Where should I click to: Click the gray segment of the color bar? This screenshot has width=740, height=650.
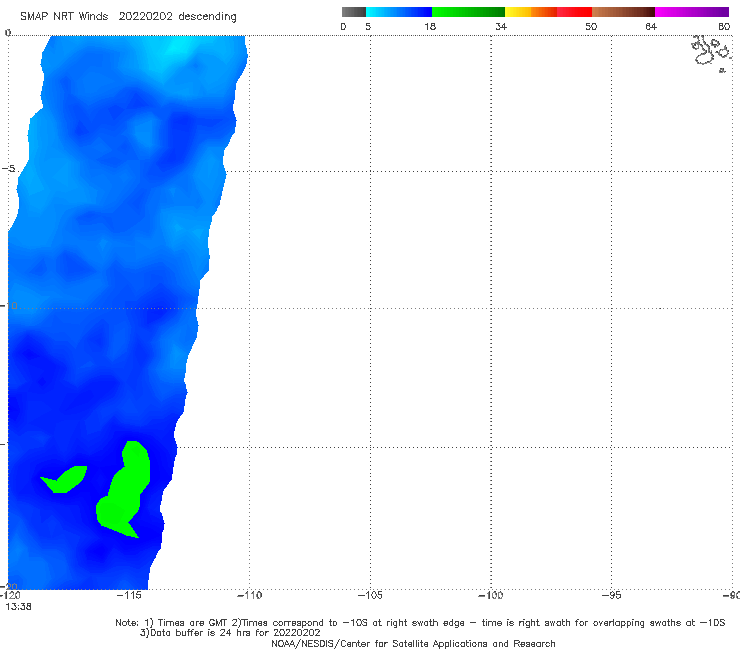tap(354, 12)
